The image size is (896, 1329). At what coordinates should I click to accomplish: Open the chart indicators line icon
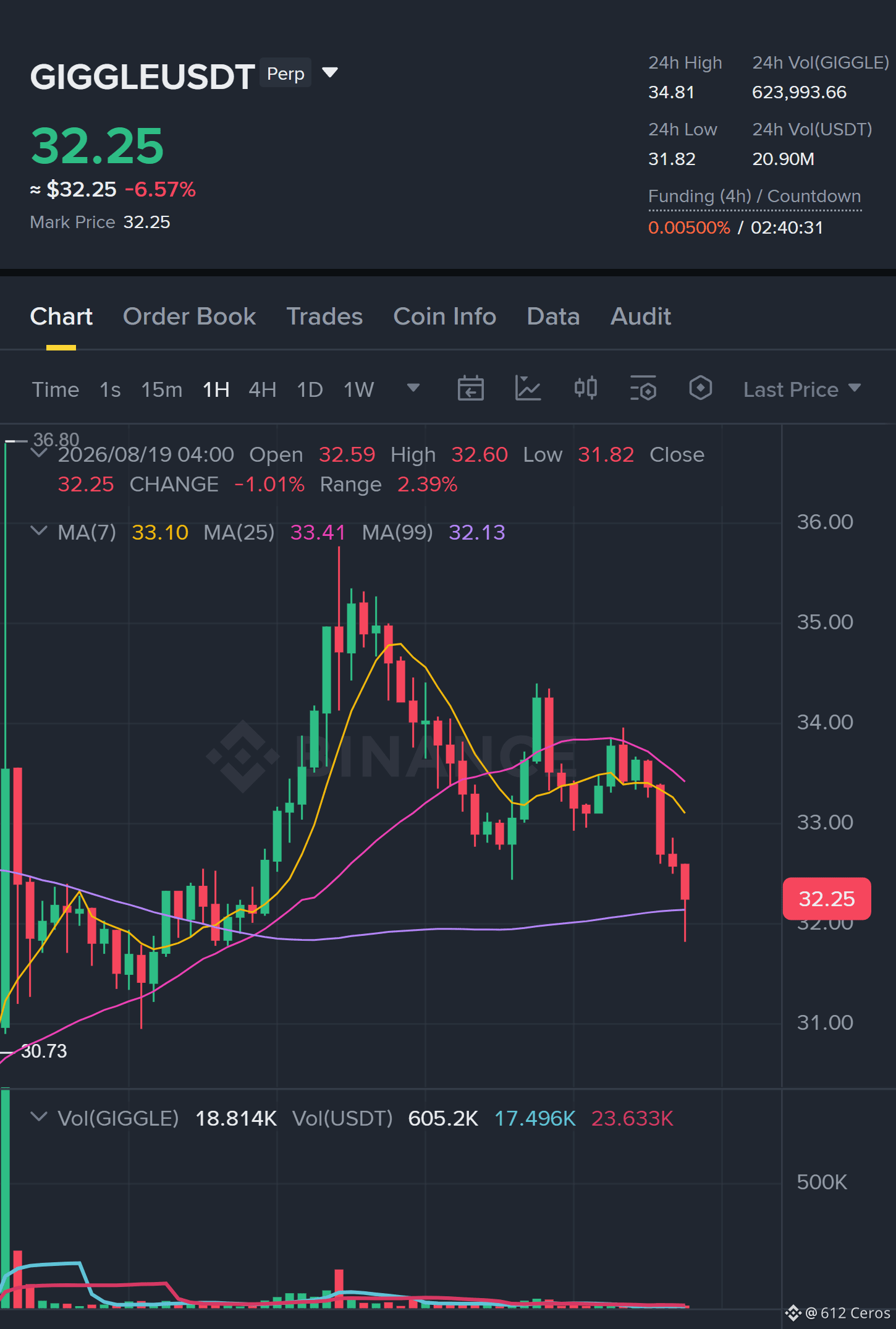coord(528,389)
